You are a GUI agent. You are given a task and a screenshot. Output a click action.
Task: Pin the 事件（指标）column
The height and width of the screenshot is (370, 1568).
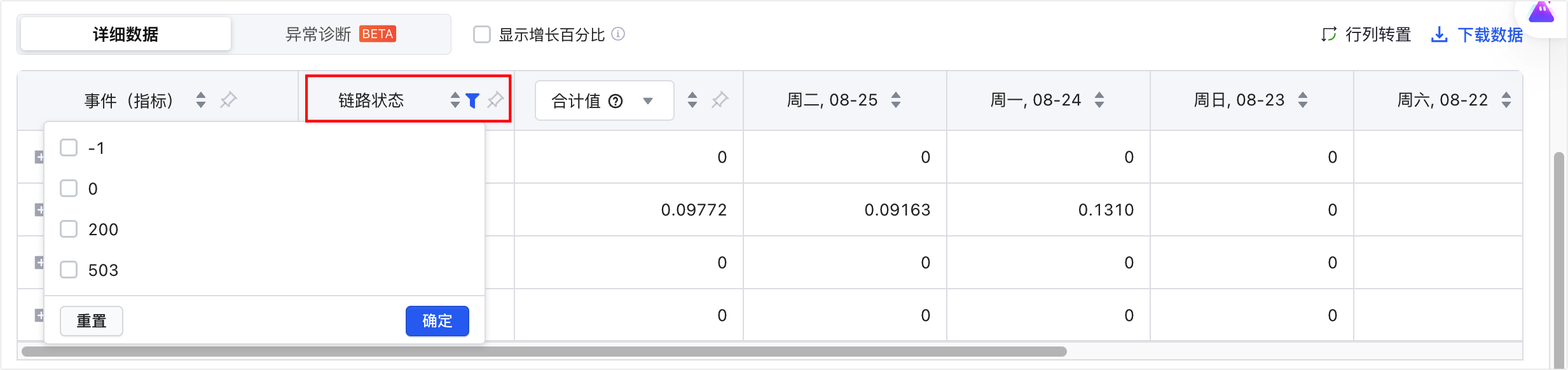coord(228,100)
